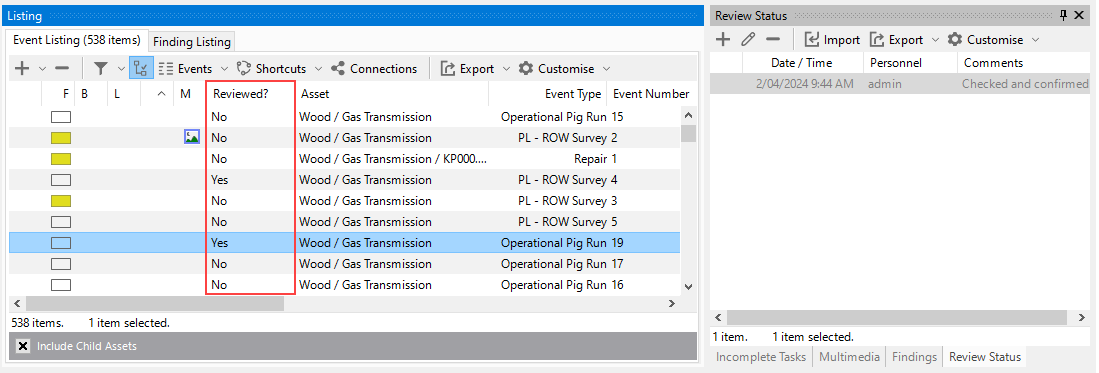Switch to the Event Listing tab
This screenshot has height=373, width=1099.
(77, 41)
